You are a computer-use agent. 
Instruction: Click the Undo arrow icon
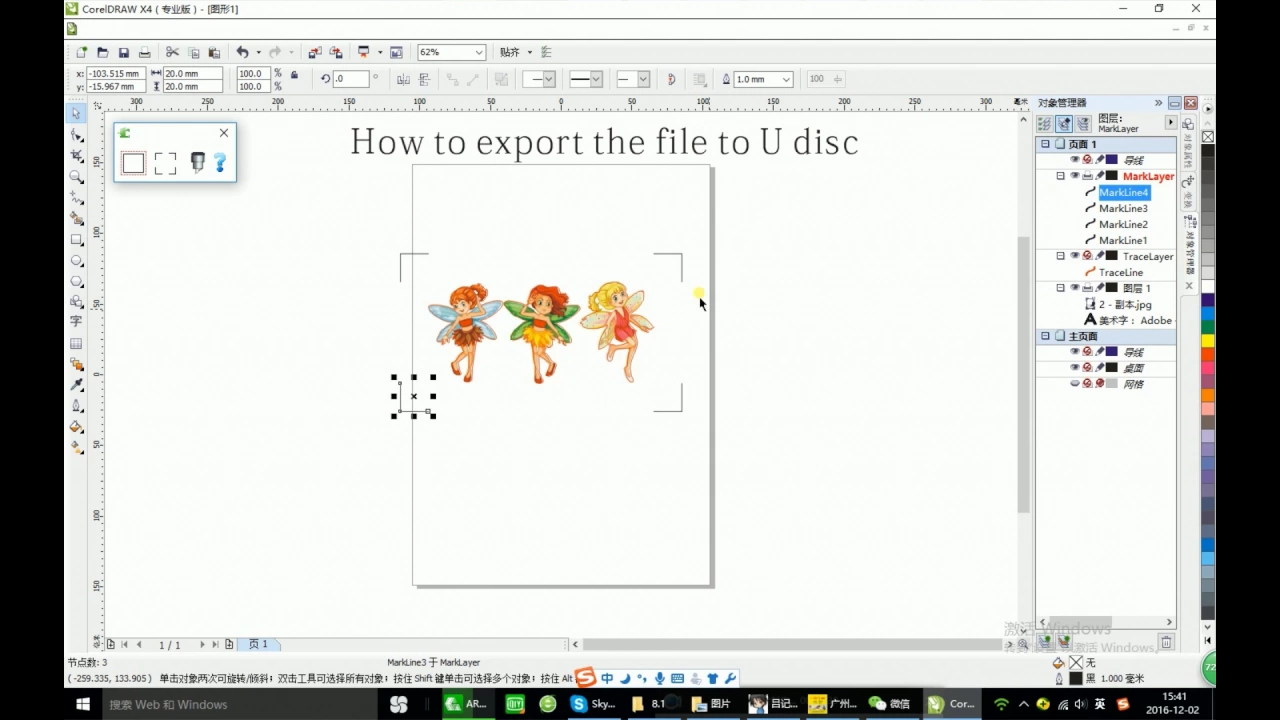tap(242, 52)
